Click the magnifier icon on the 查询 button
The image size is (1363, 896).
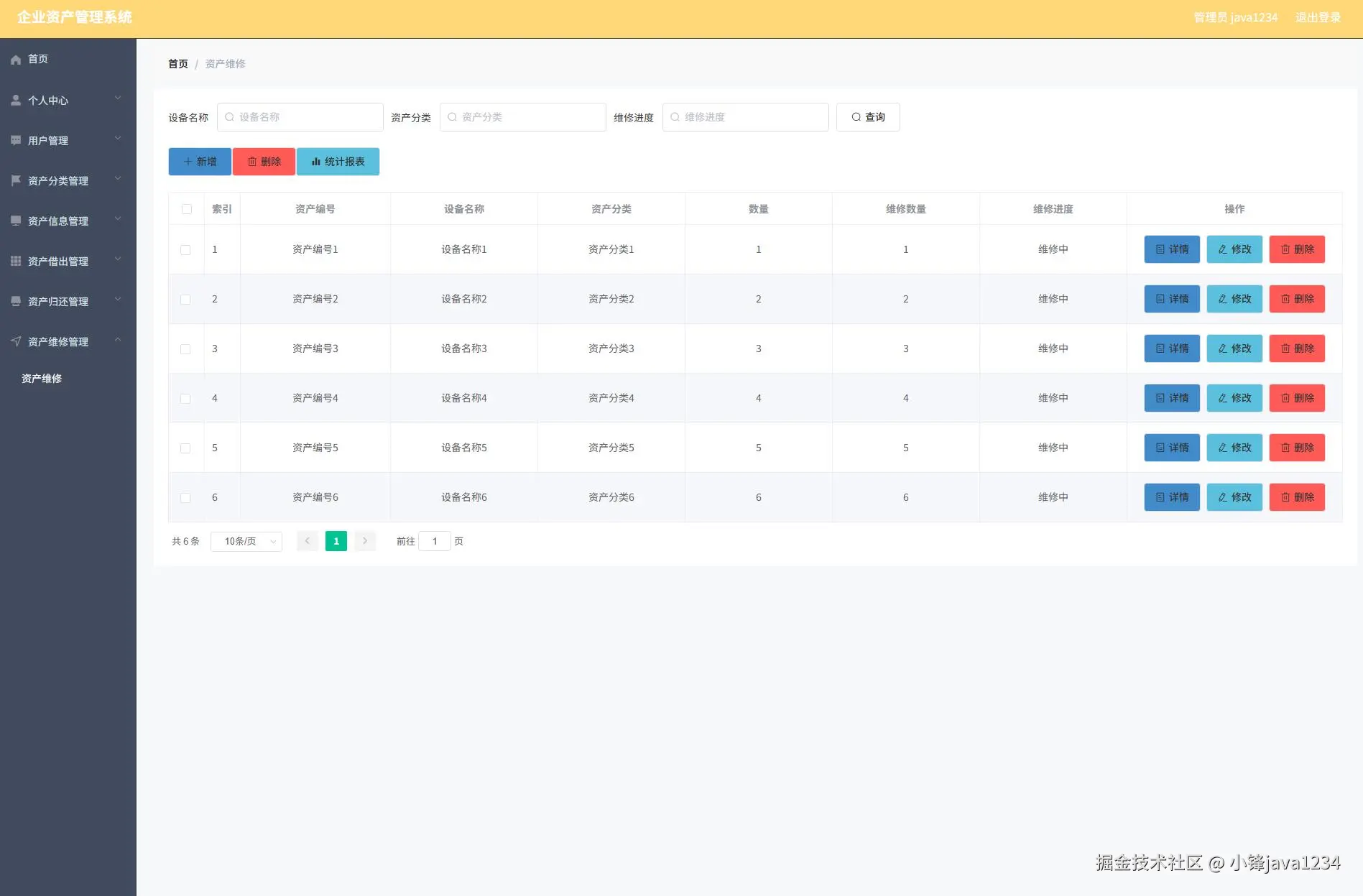[856, 117]
